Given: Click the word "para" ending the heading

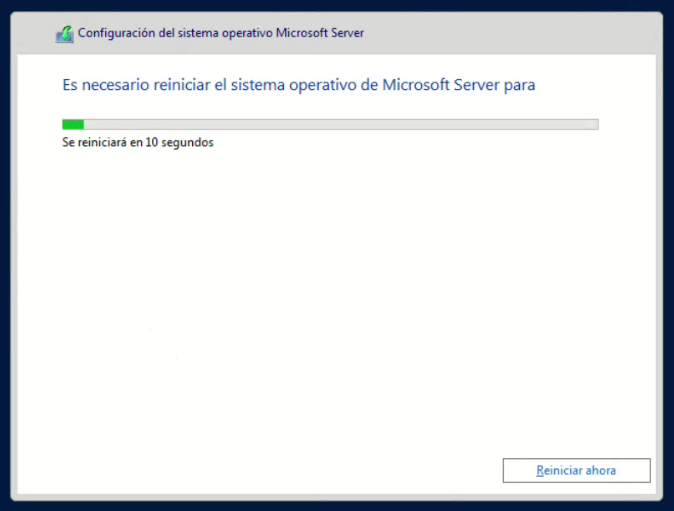Looking at the screenshot, I should (x=520, y=85).
